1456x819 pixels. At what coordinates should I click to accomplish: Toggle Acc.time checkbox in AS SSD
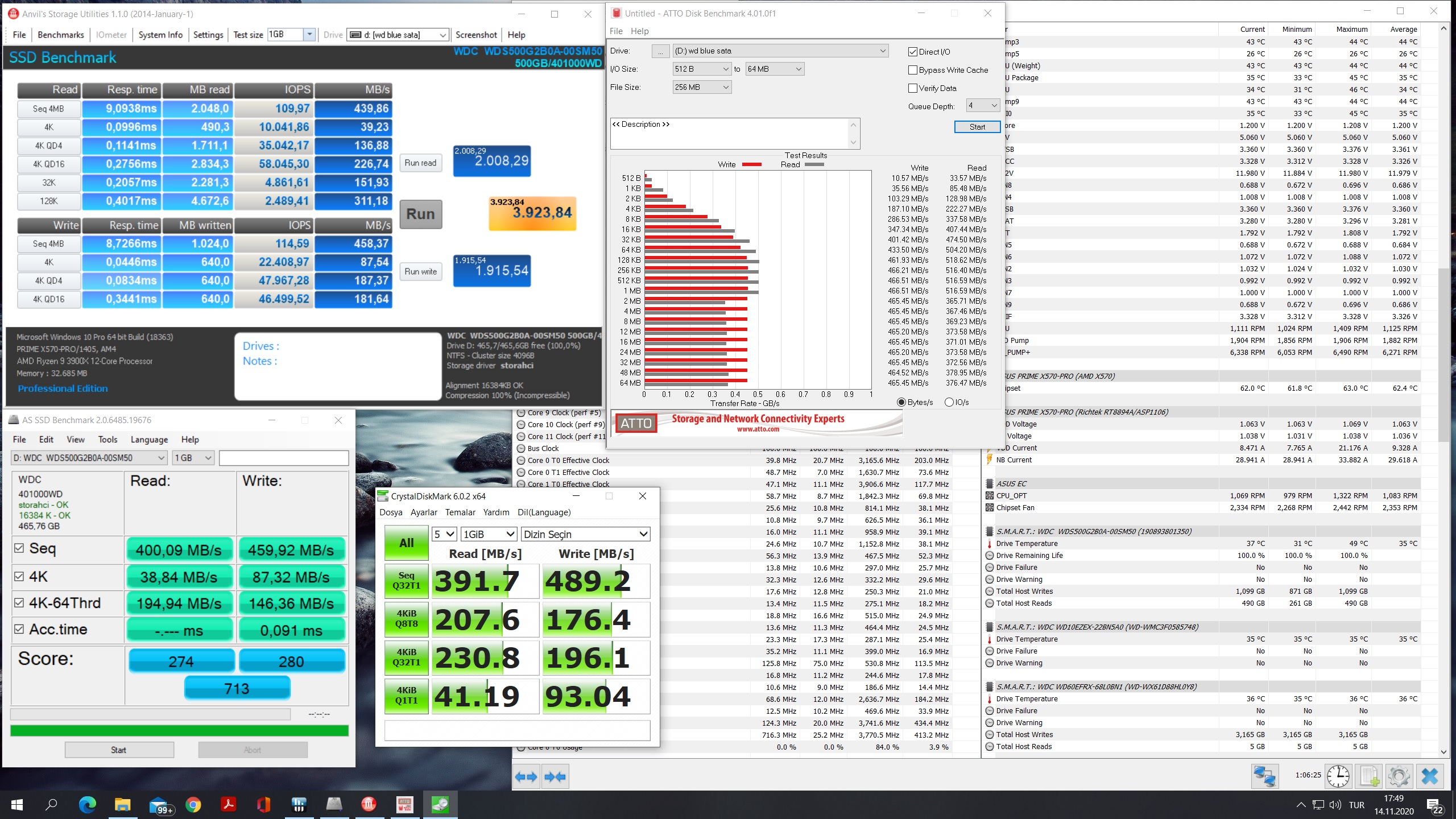(19, 629)
